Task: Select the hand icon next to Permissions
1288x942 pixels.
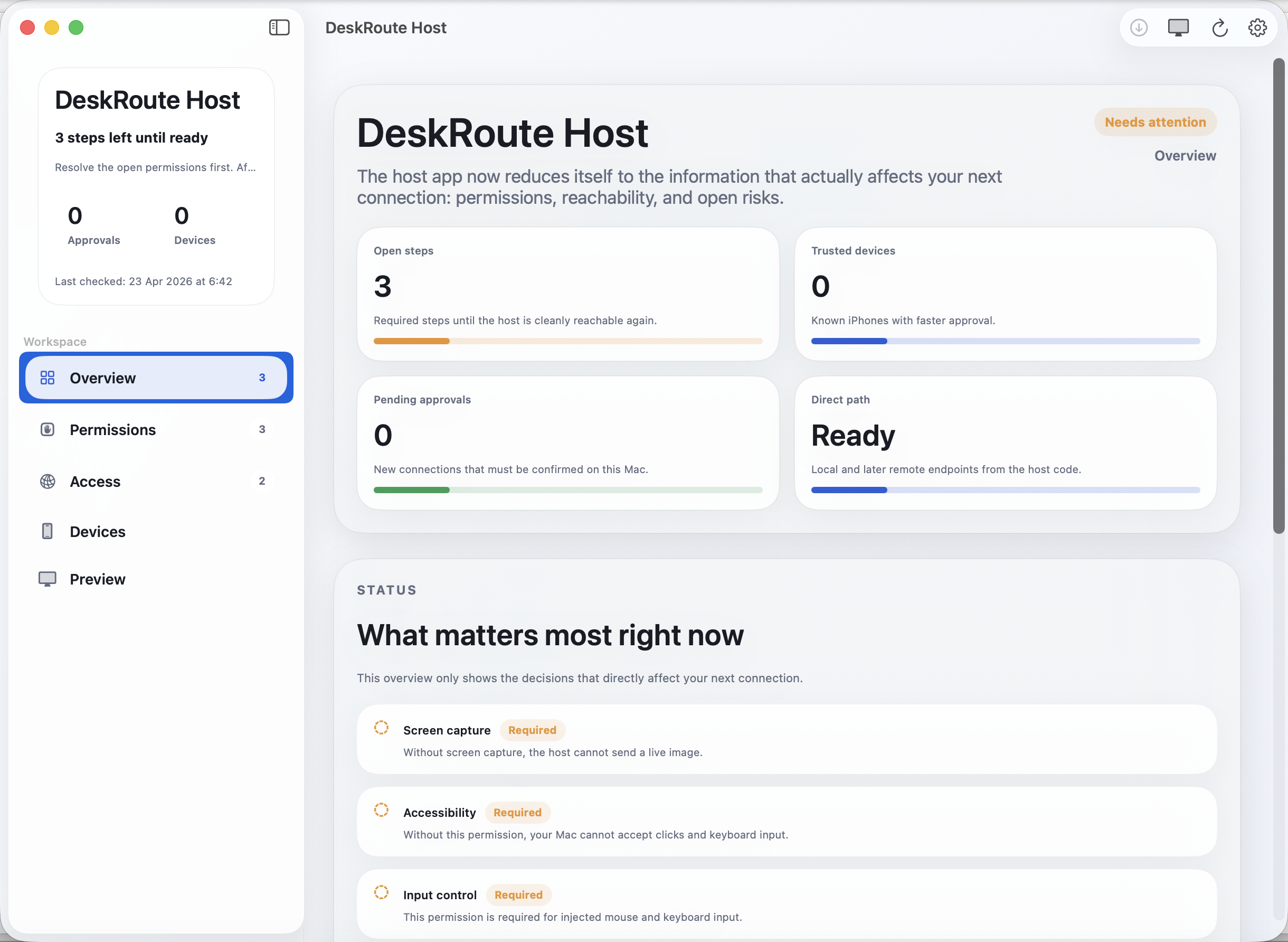Action: [x=48, y=429]
